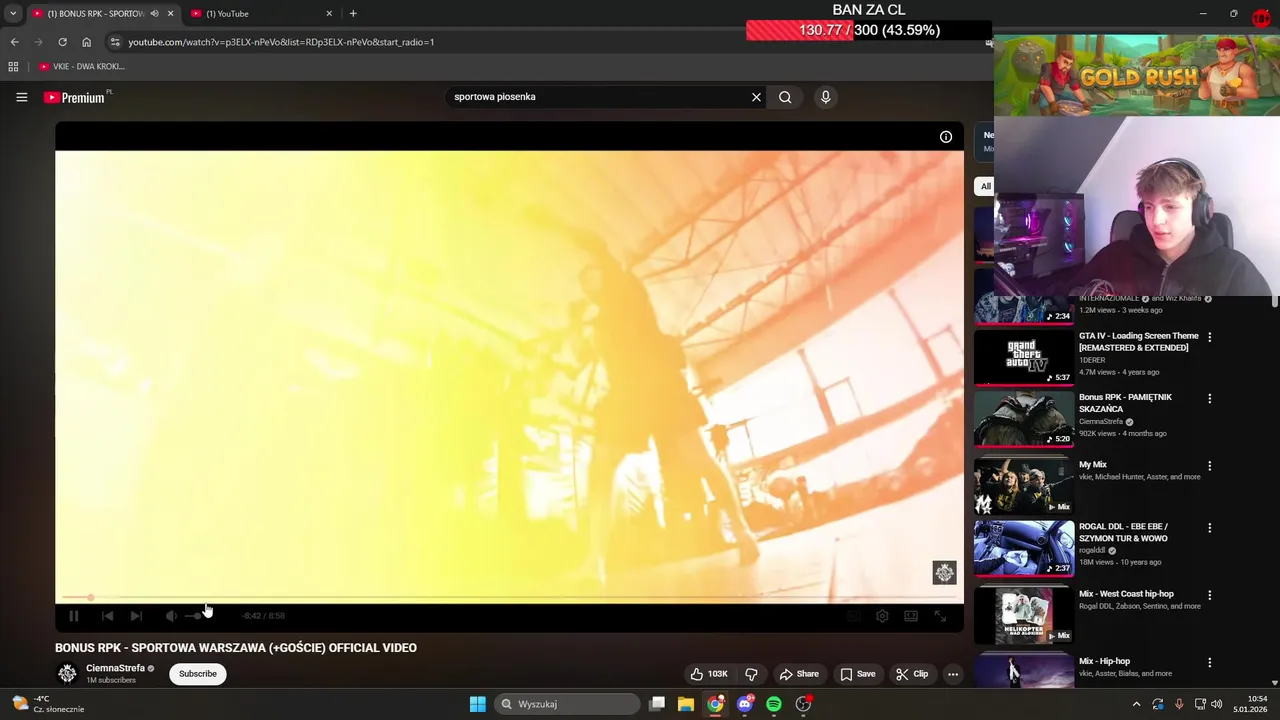Mute the video player volume icon
1280x720 pixels.
[171, 616]
